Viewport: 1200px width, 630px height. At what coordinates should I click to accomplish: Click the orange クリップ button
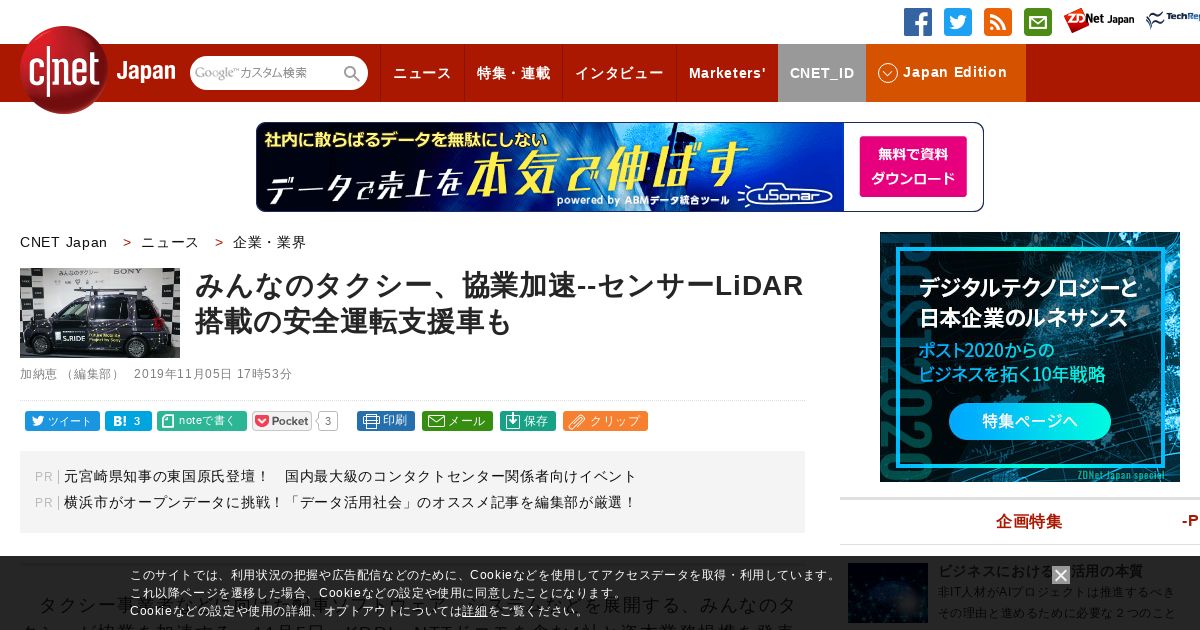point(605,421)
